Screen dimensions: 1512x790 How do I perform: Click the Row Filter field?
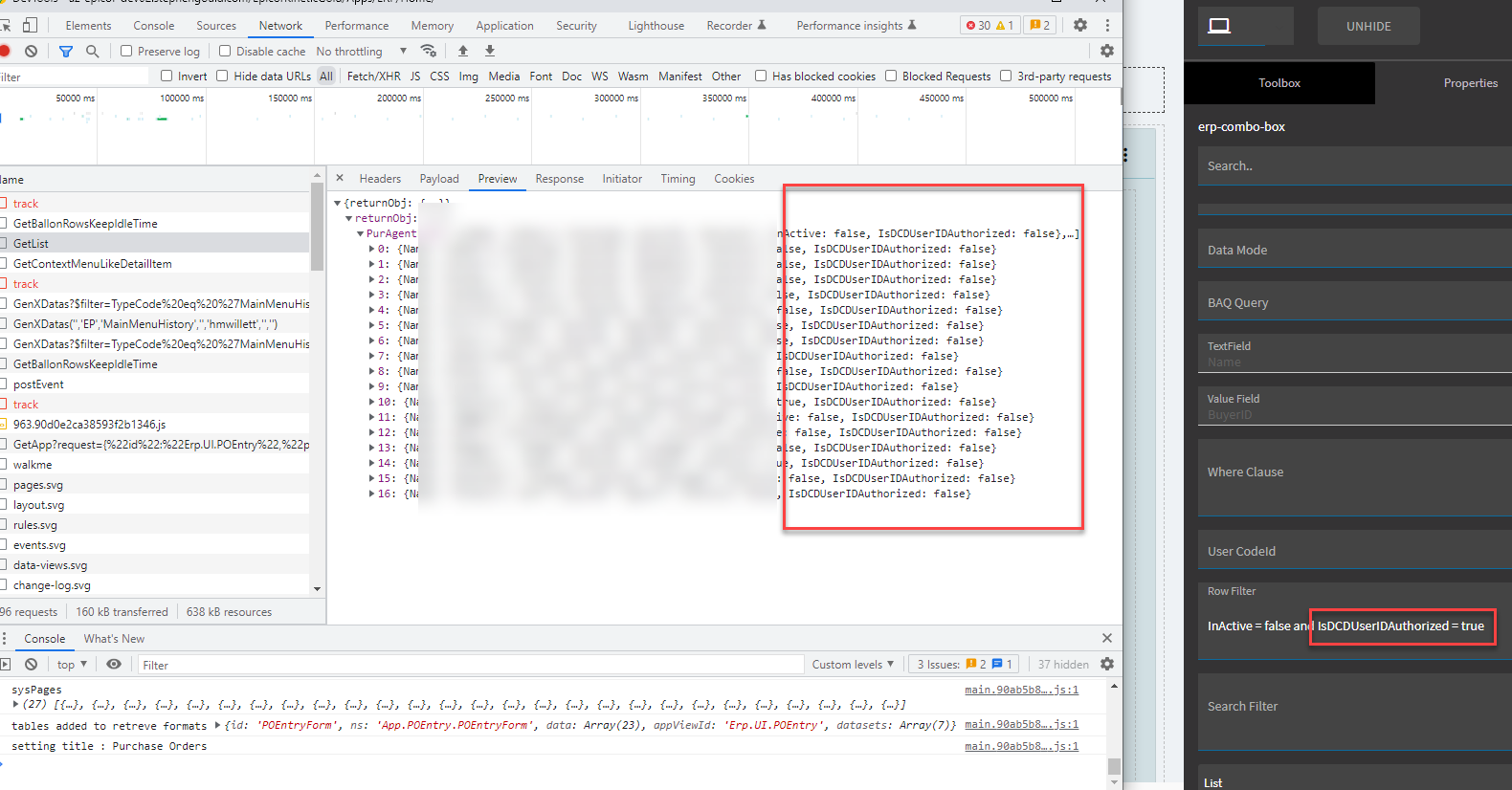pos(1354,621)
